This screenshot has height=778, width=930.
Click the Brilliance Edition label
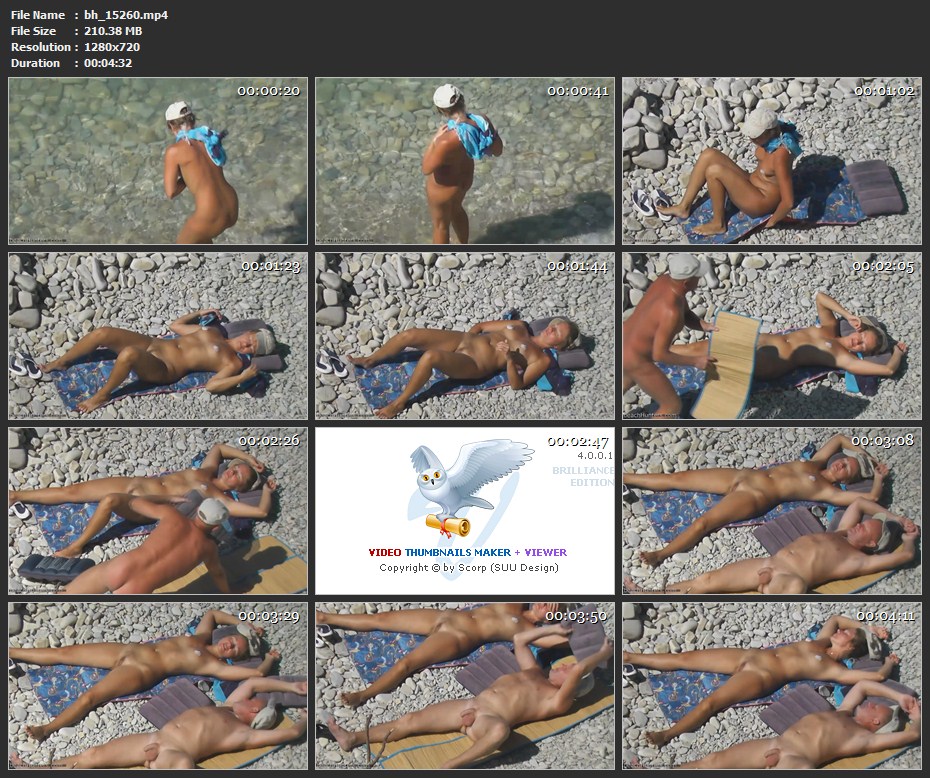point(583,476)
